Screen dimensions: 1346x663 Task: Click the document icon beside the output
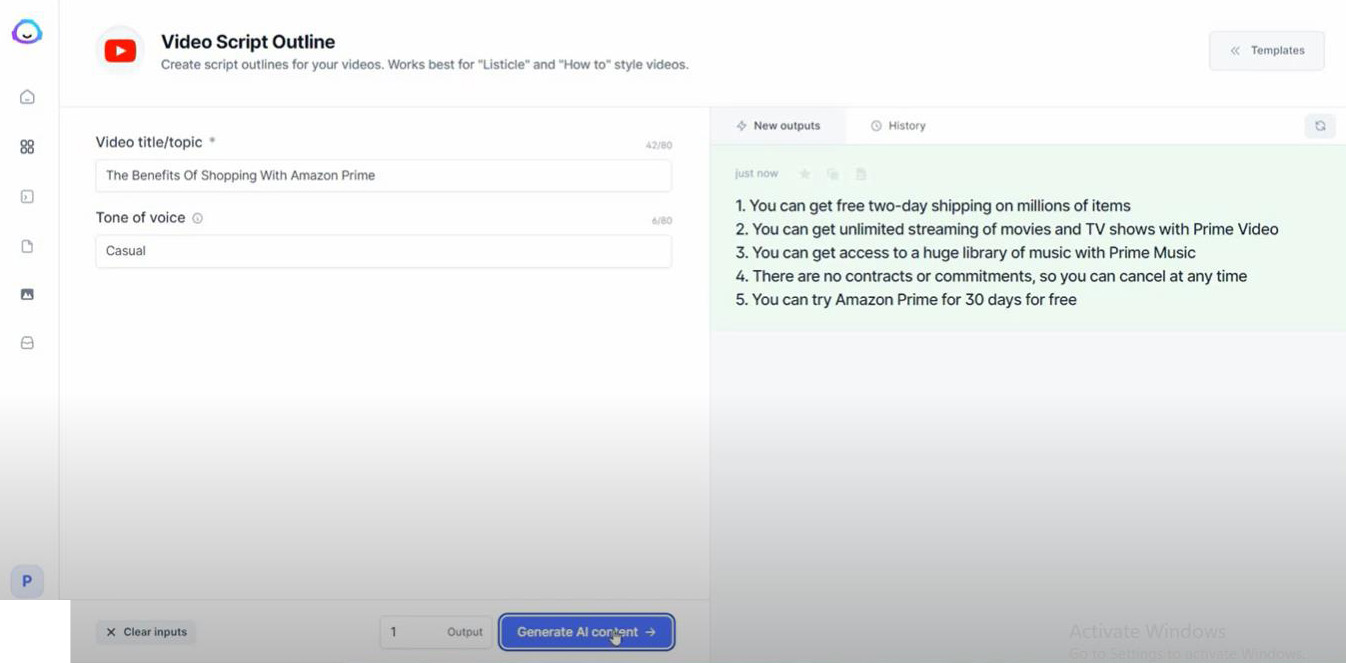(x=860, y=174)
